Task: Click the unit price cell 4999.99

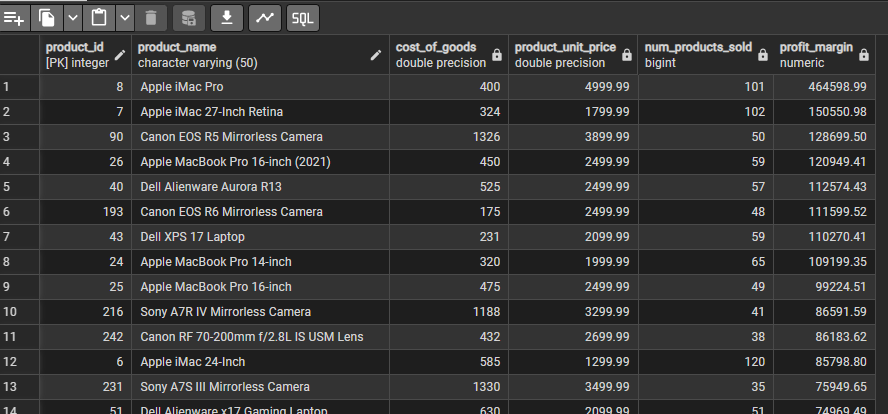Action: [x=573, y=87]
